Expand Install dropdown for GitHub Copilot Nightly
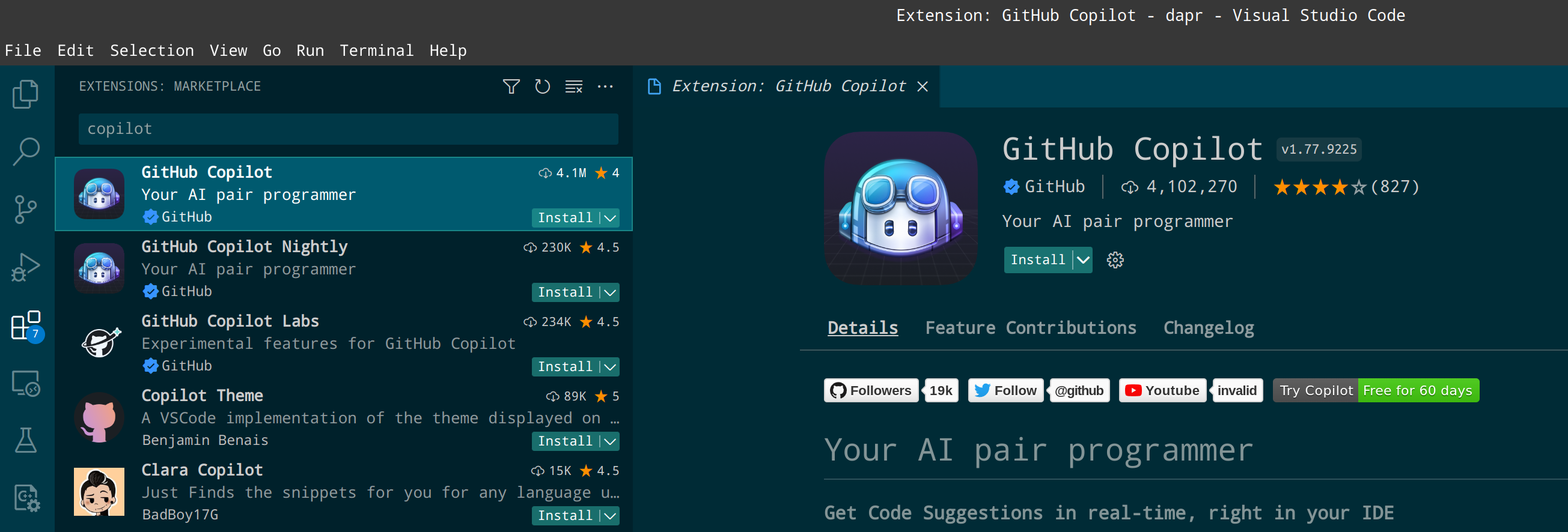Viewport: 1568px width, 532px height. point(610,292)
